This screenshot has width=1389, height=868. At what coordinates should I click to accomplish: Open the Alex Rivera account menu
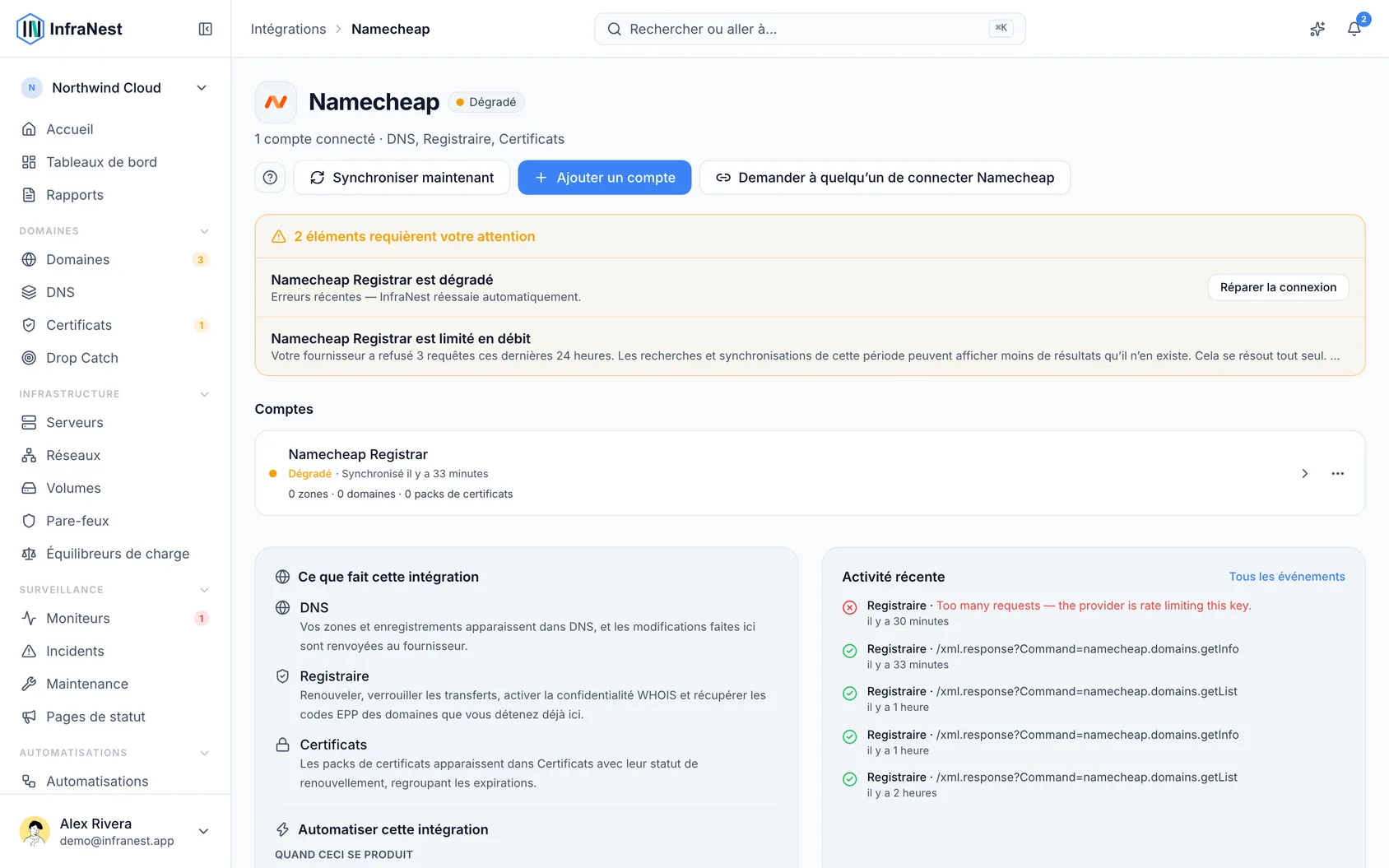point(115,831)
